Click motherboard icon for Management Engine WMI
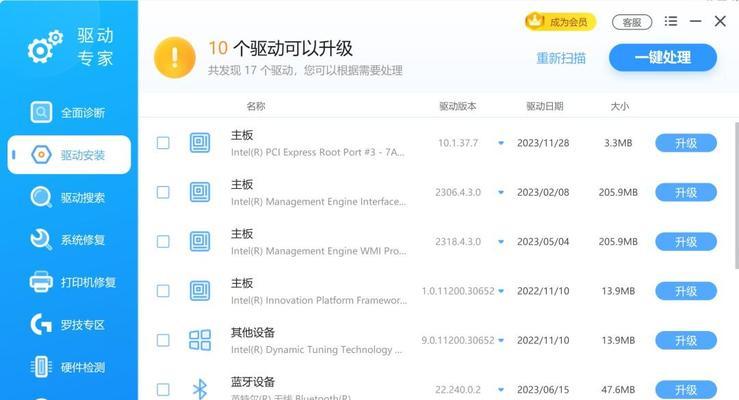 tap(200, 241)
